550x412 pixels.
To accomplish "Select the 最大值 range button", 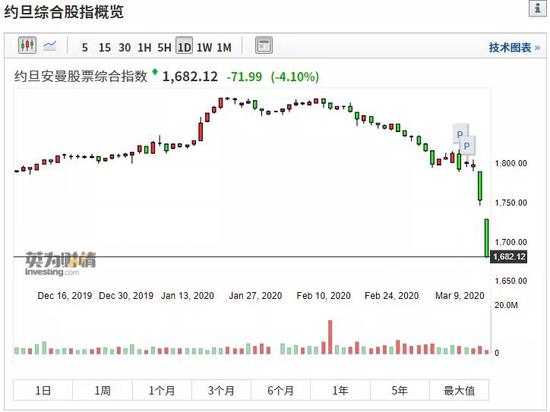I will click(459, 390).
